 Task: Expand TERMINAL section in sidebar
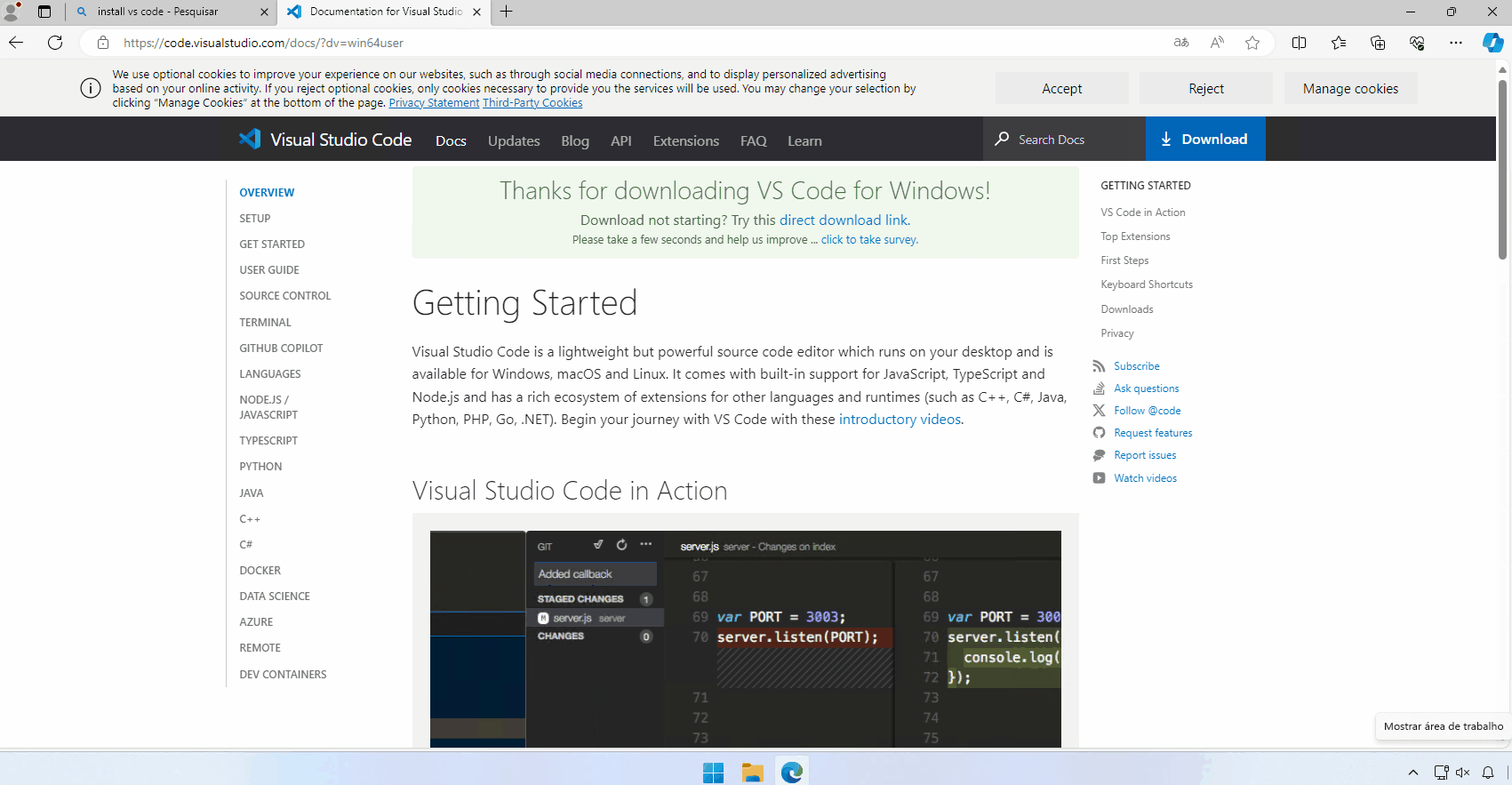pyautogui.click(x=265, y=322)
